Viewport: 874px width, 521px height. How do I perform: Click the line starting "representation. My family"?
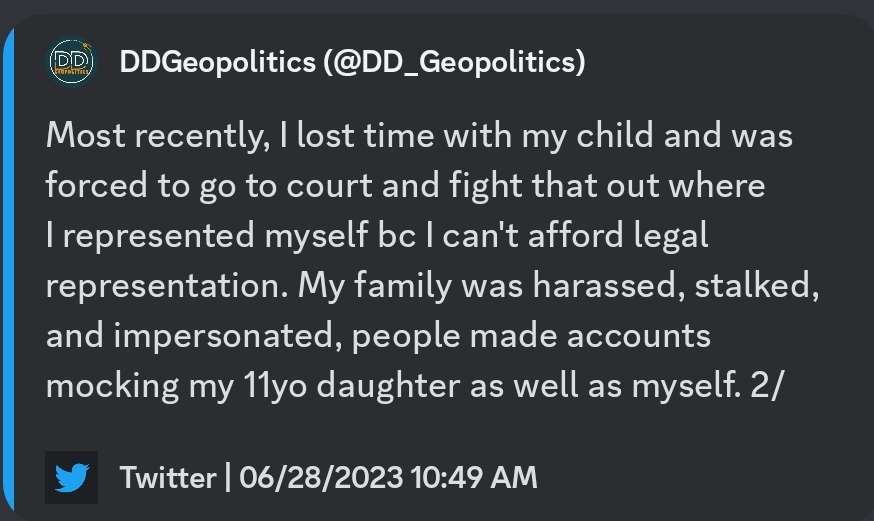tap(434, 286)
